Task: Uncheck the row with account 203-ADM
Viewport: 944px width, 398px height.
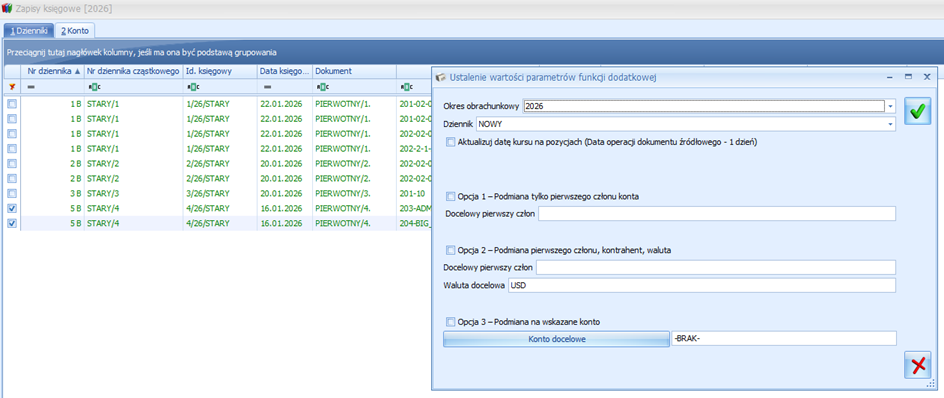Action: (x=12, y=208)
